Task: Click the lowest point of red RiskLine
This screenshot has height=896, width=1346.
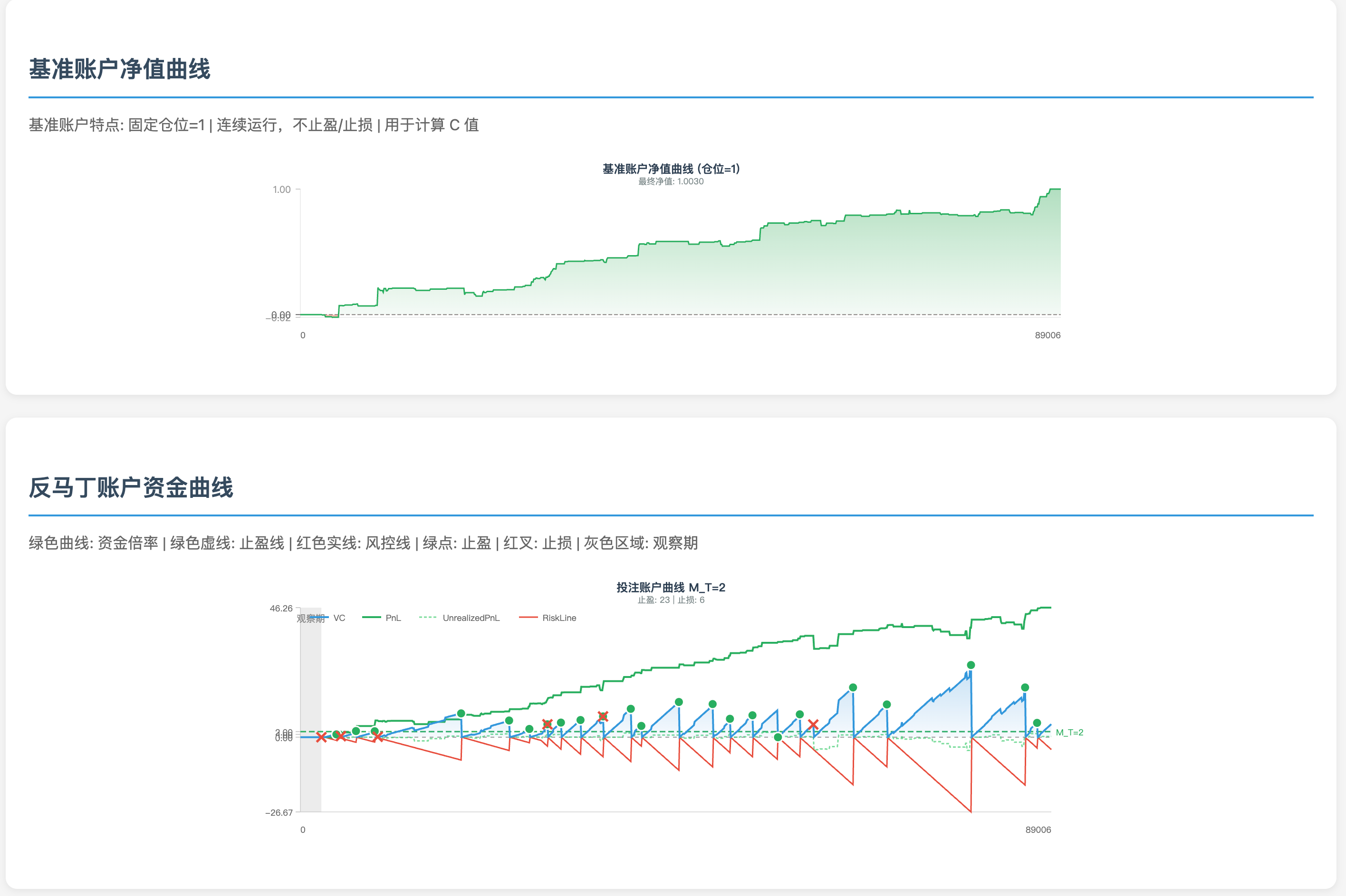Action: 971,811
